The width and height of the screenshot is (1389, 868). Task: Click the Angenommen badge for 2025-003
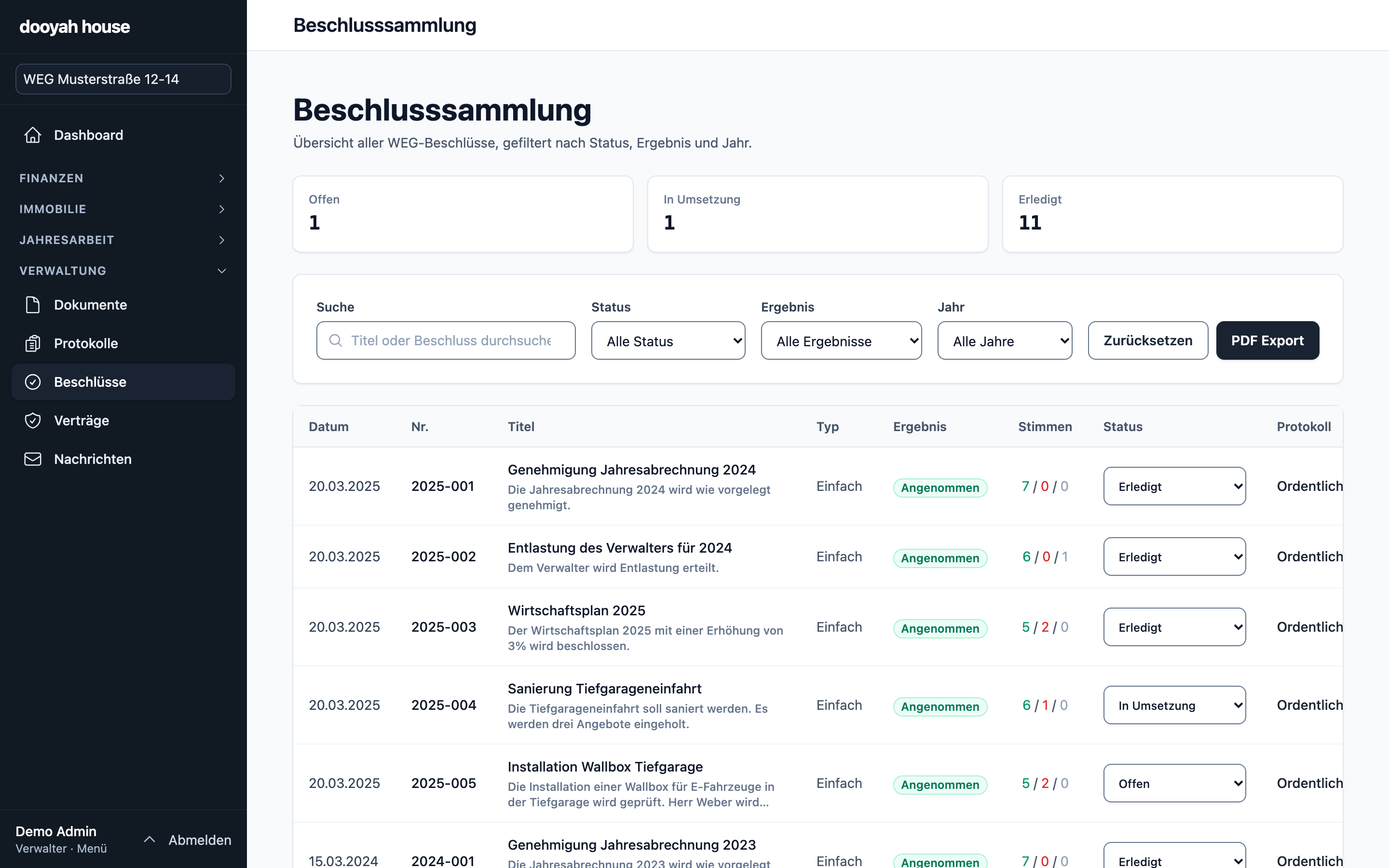(940, 629)
